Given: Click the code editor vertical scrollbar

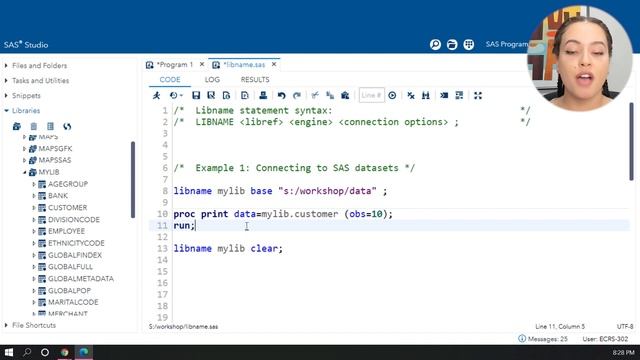Looking at the screenshot, I should pyautogui.click(x=631, y=141).
